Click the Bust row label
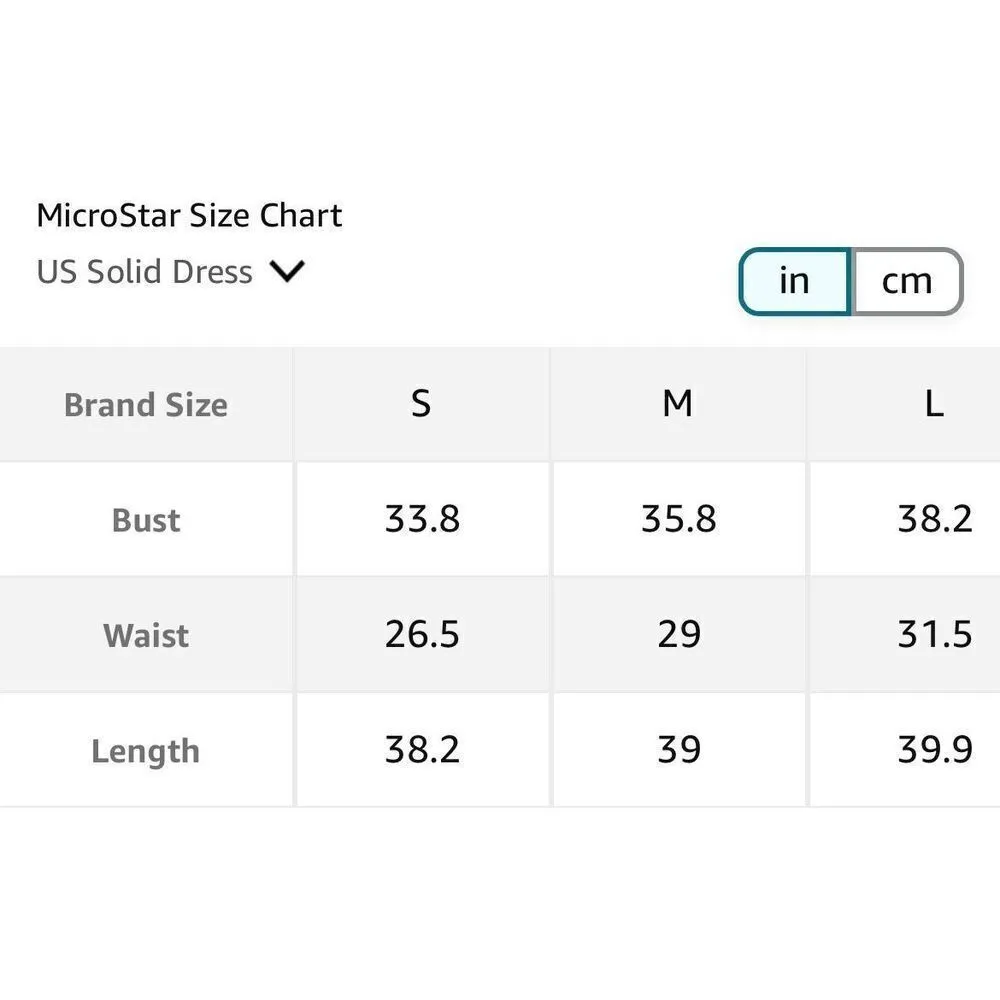Viewport: 1000px width, 1000px height. coord(146,520)
